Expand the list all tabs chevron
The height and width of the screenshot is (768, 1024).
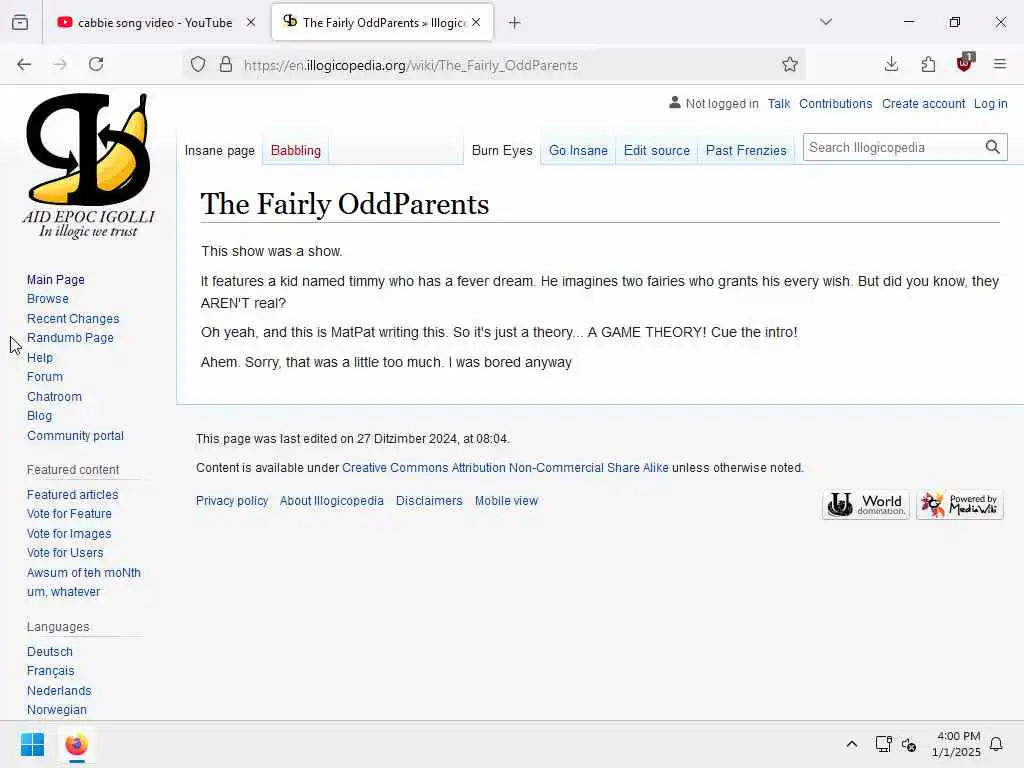point(826,22)
